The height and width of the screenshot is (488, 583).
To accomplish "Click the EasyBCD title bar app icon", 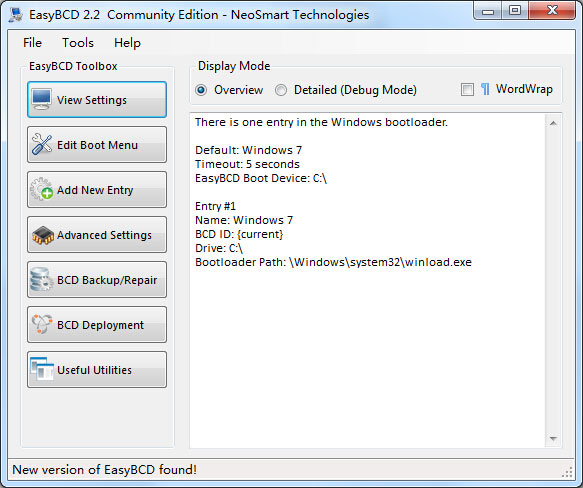I will coord(16,15).
